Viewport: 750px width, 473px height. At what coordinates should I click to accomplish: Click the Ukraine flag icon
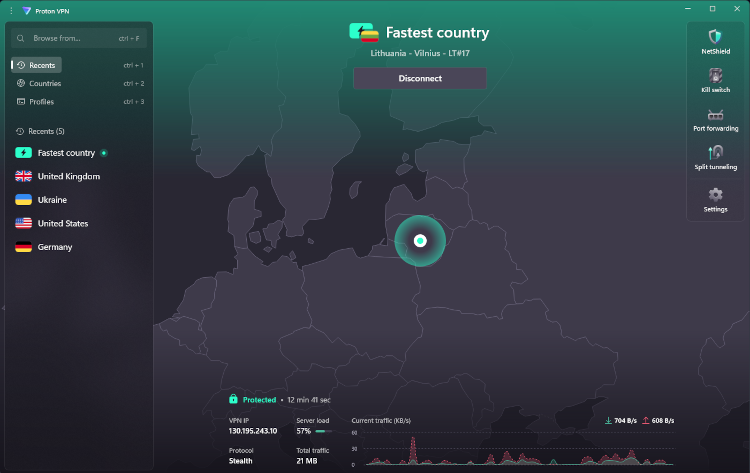pos(23,199)
